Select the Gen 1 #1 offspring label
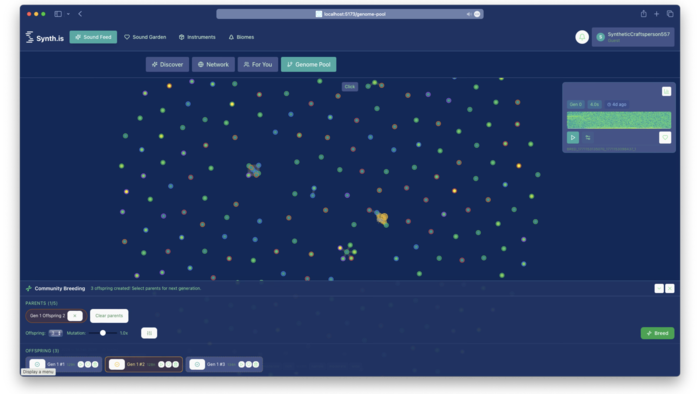700x394 pixels. 56,364
